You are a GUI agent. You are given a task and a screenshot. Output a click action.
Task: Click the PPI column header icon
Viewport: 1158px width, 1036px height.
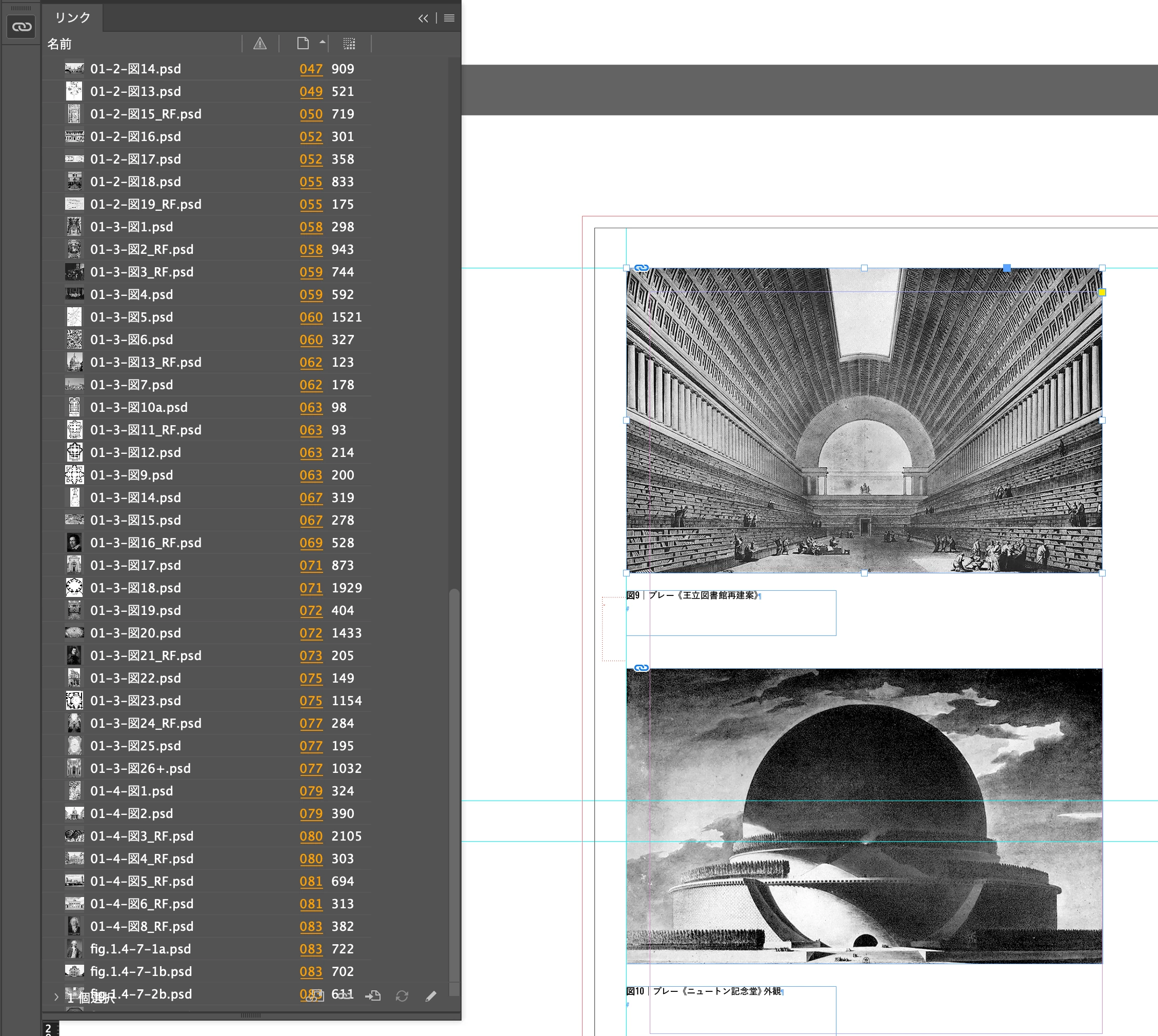(349, 44)
